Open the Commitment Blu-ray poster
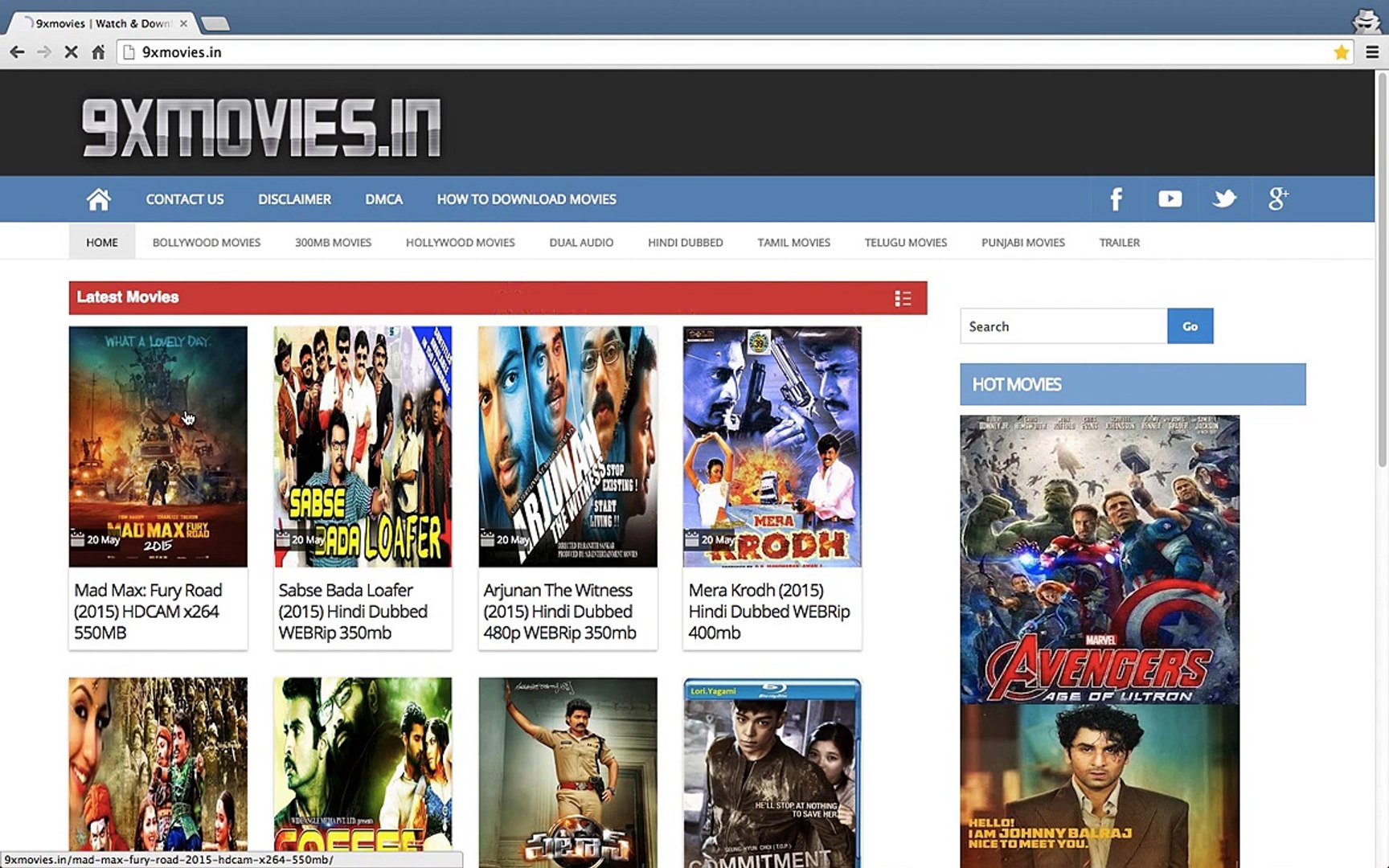 click(x=772, y=772)
